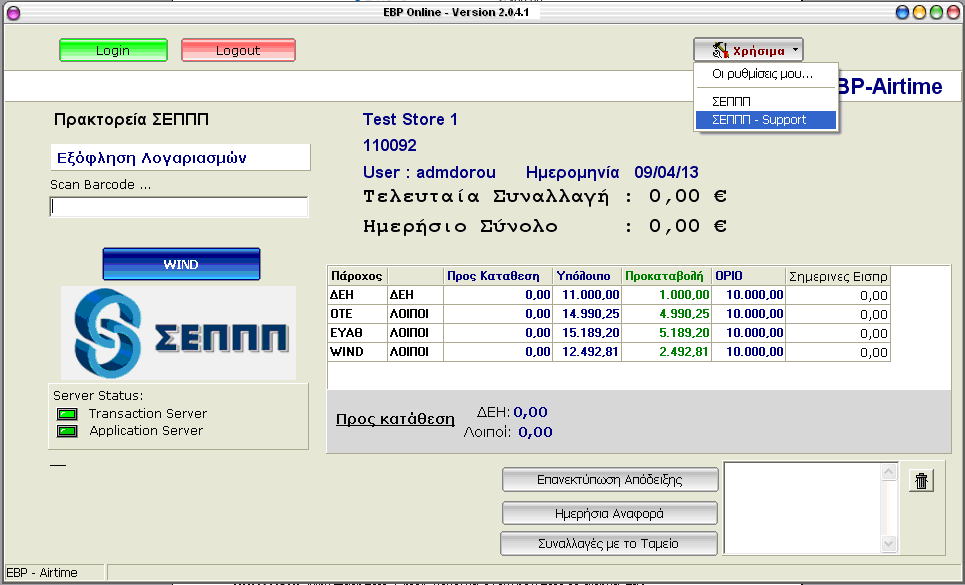Image resolution: width=965 pixels, height=585 pixels.
Task: Click the list box scroll down arrow
Action: coord(889,543)
